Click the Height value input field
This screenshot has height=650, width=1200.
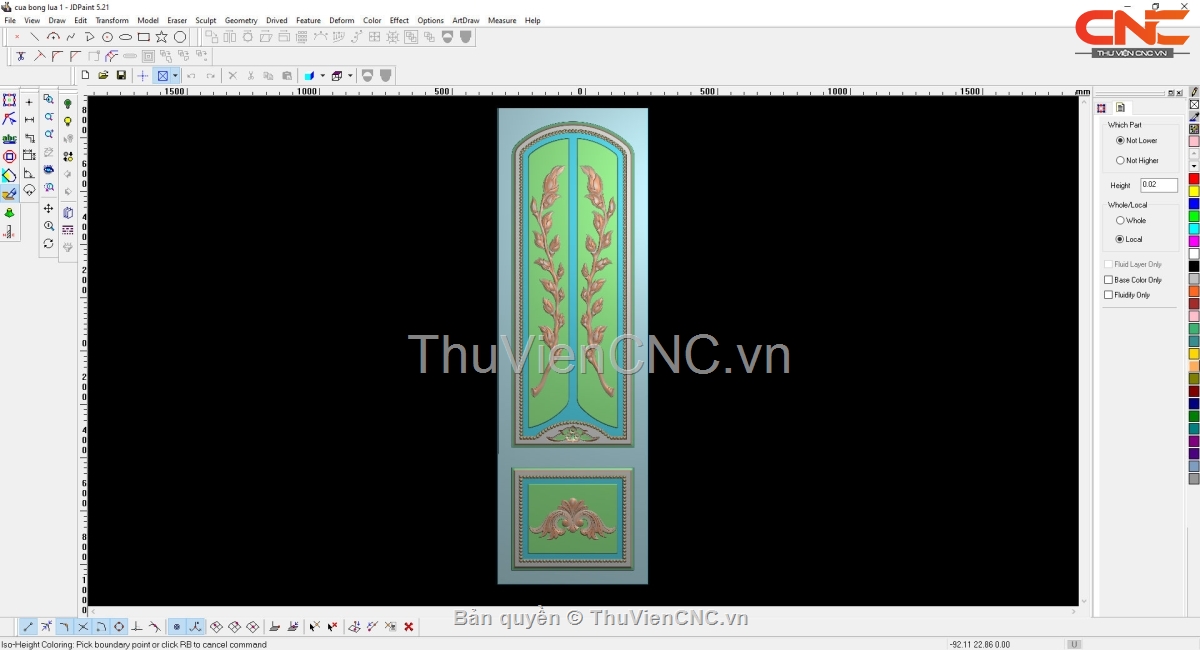[x=1159, y=185]
